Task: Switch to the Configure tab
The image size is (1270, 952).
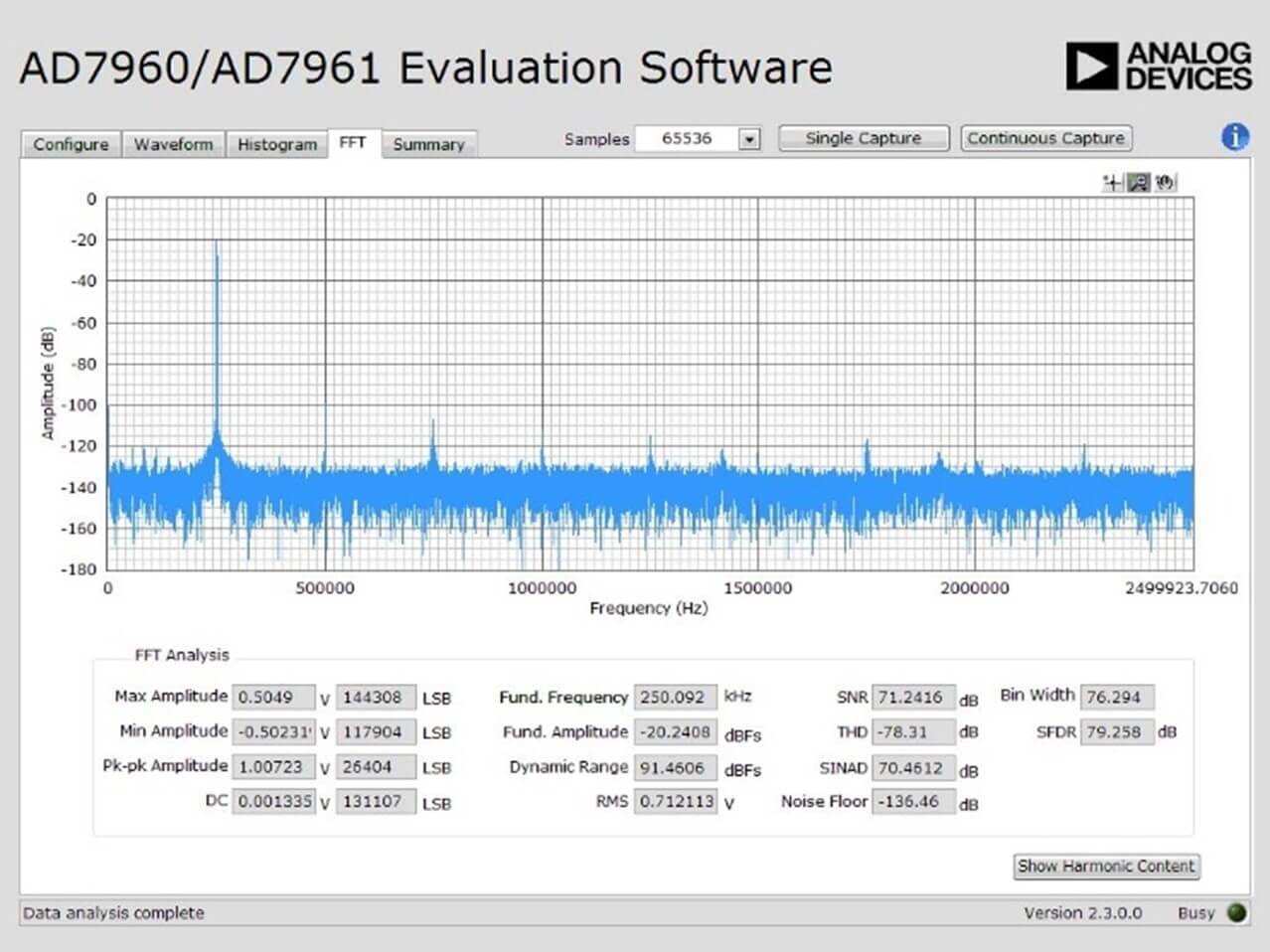Action: click(x=71, y=144)
